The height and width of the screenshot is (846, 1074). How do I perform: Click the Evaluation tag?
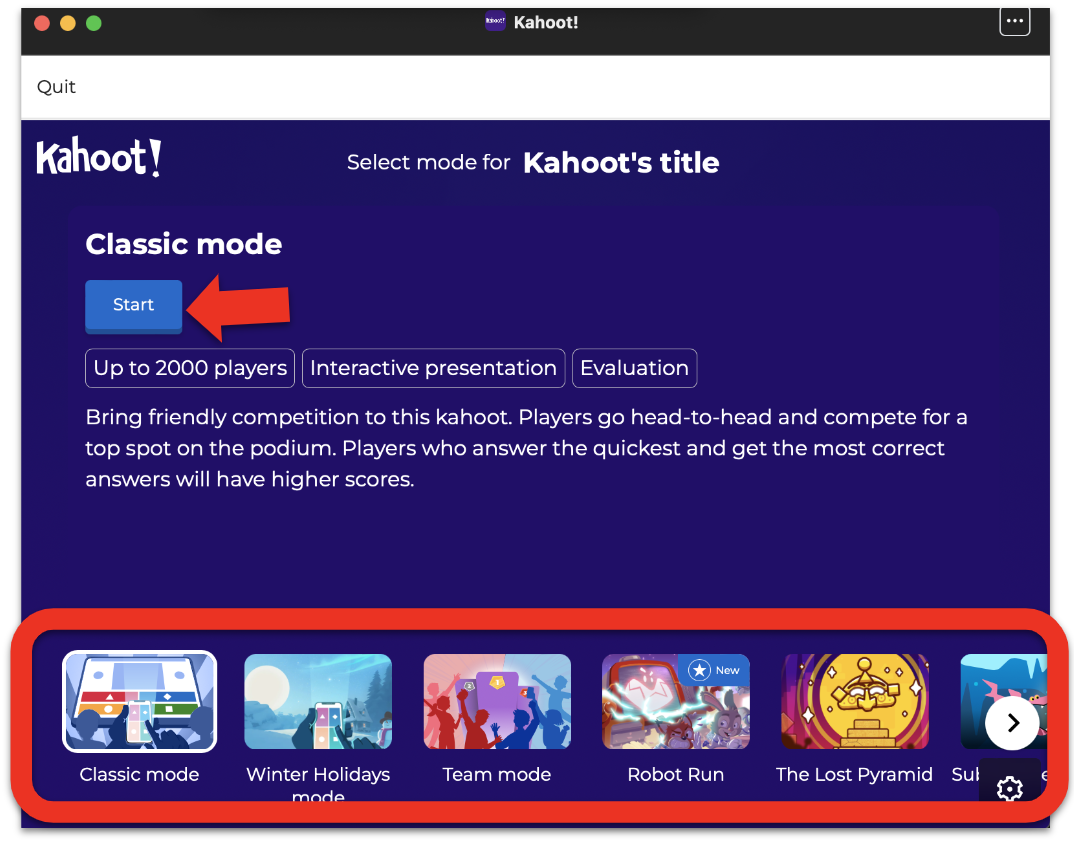634,369
